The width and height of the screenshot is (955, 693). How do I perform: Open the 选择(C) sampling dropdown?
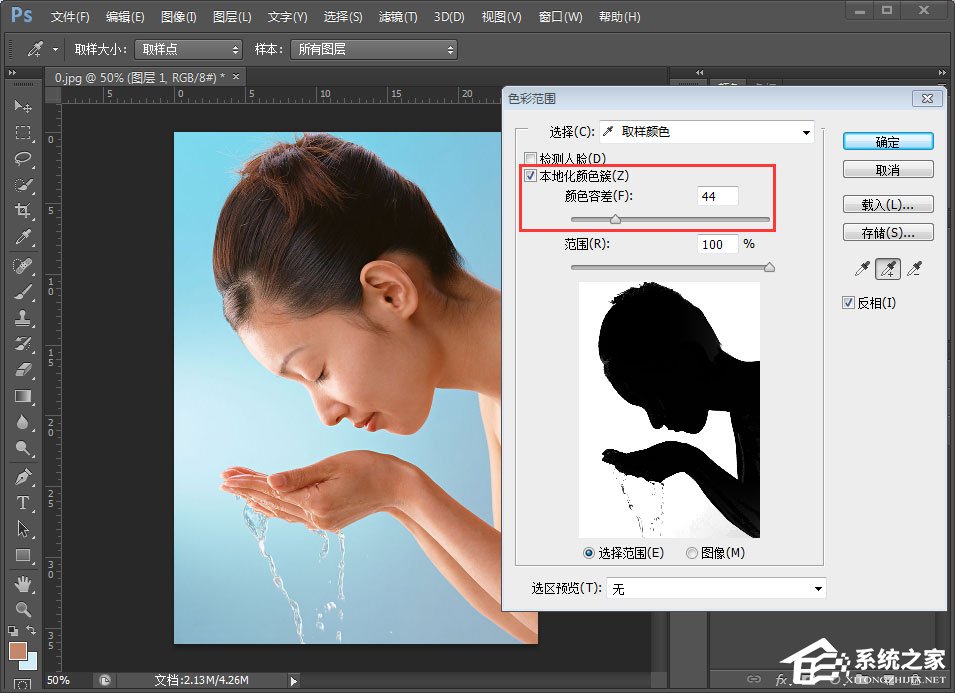pos(707,131)
